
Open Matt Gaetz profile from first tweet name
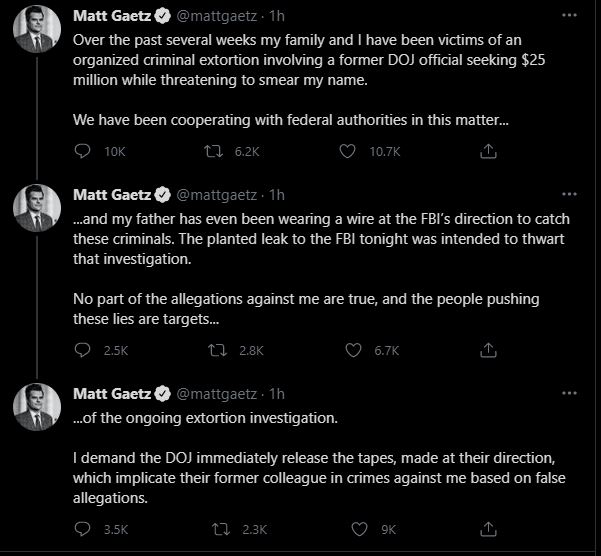112,16
